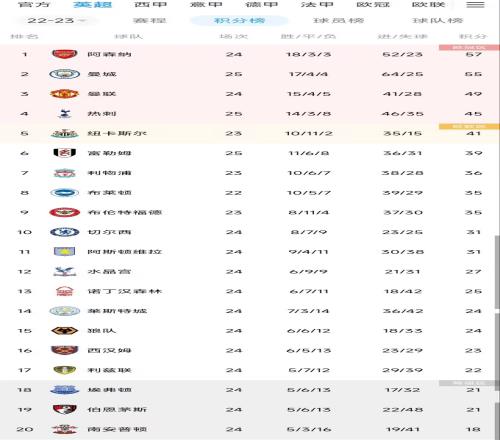Click the Chelsea crest in tenth place
The image size is (500, 440).
tap(65, 232)
